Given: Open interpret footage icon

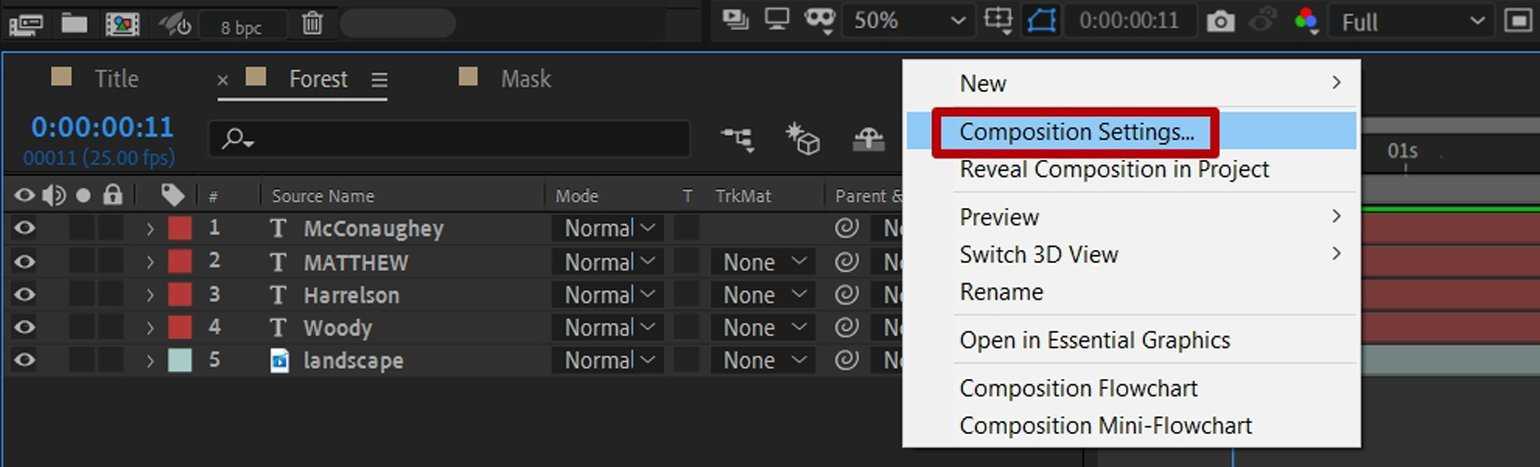Looking at the screenshot, I should pos(26,23).
